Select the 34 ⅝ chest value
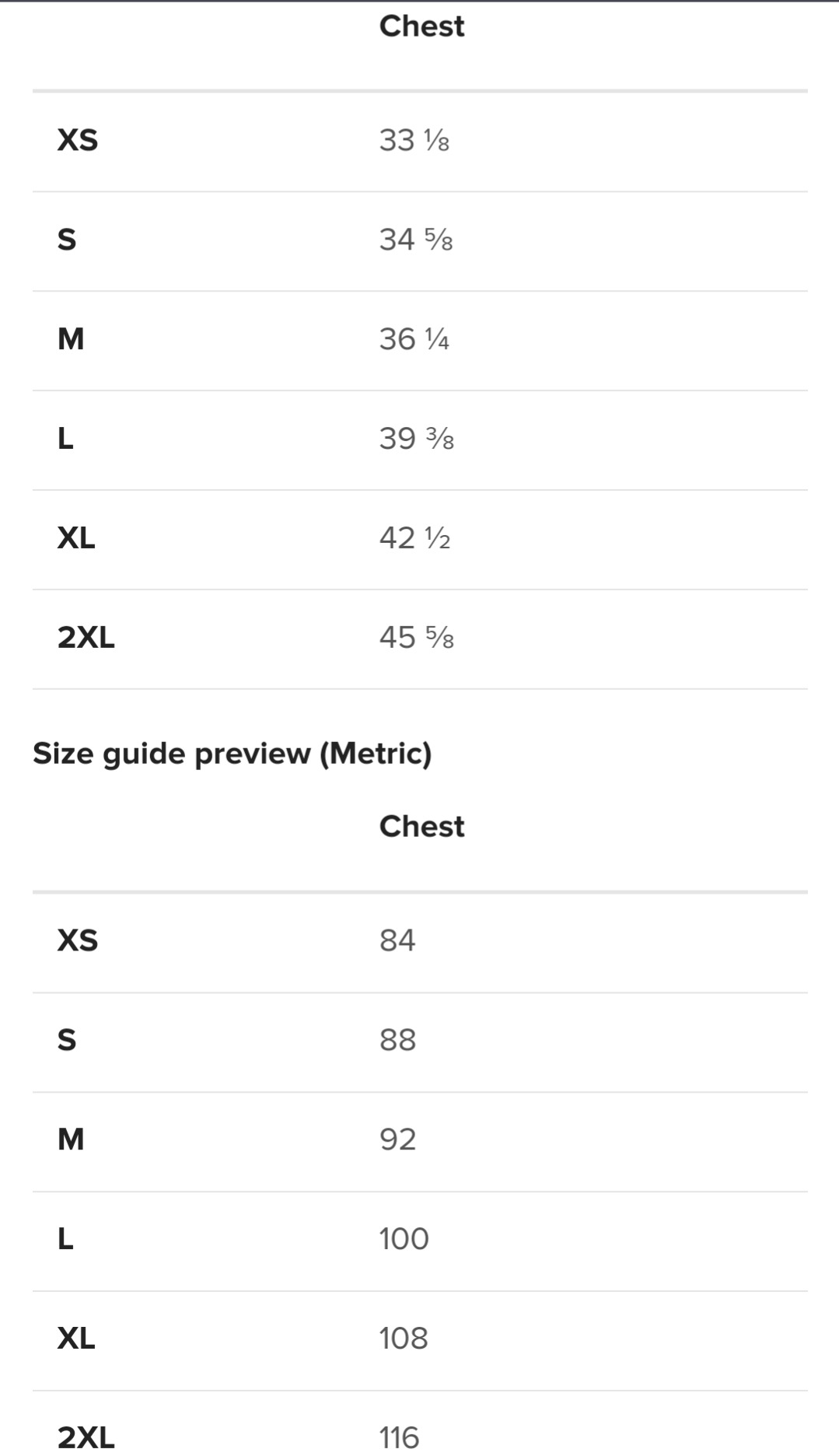 (415, 240)
